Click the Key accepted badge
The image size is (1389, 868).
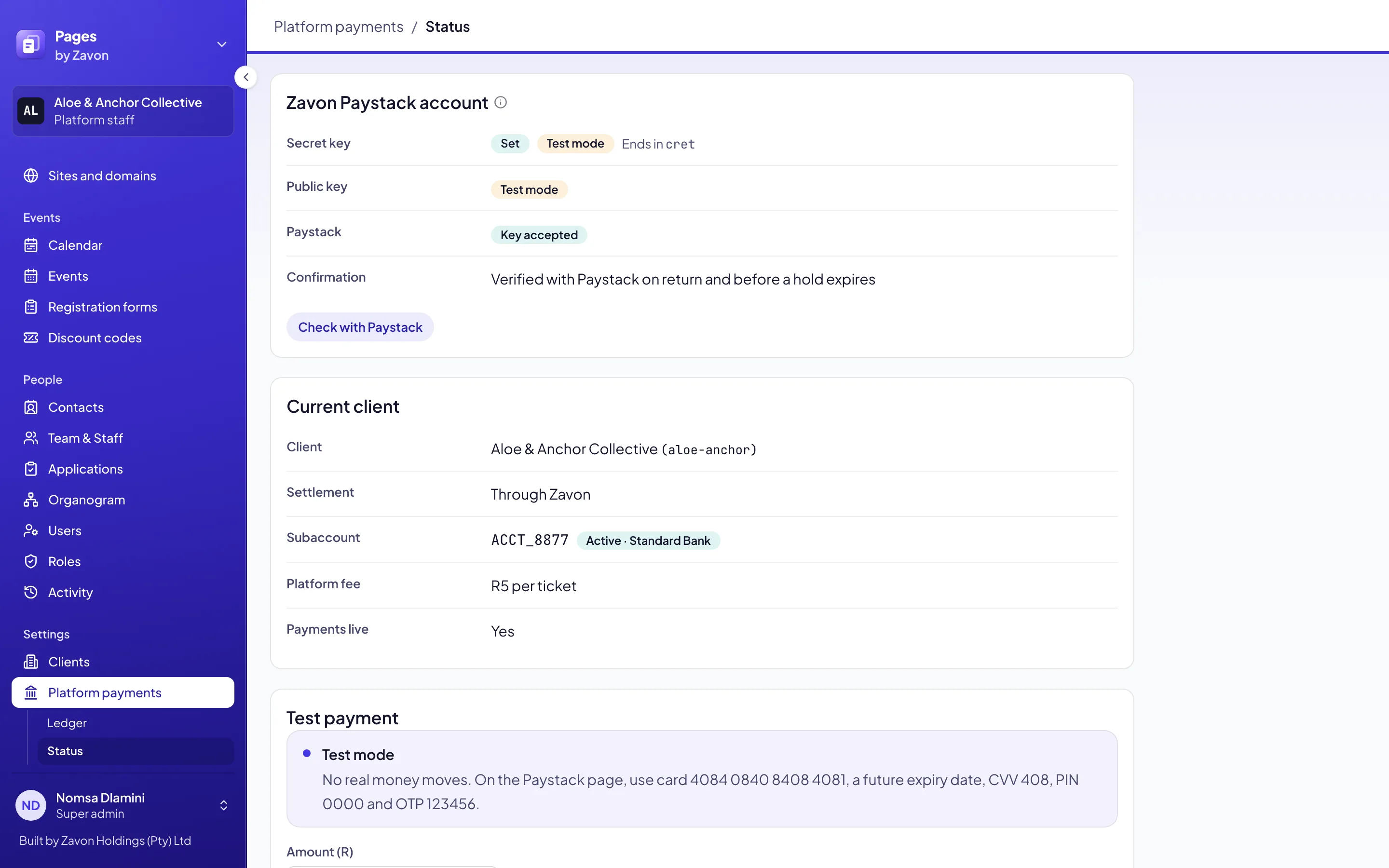(x=539, y=235)
